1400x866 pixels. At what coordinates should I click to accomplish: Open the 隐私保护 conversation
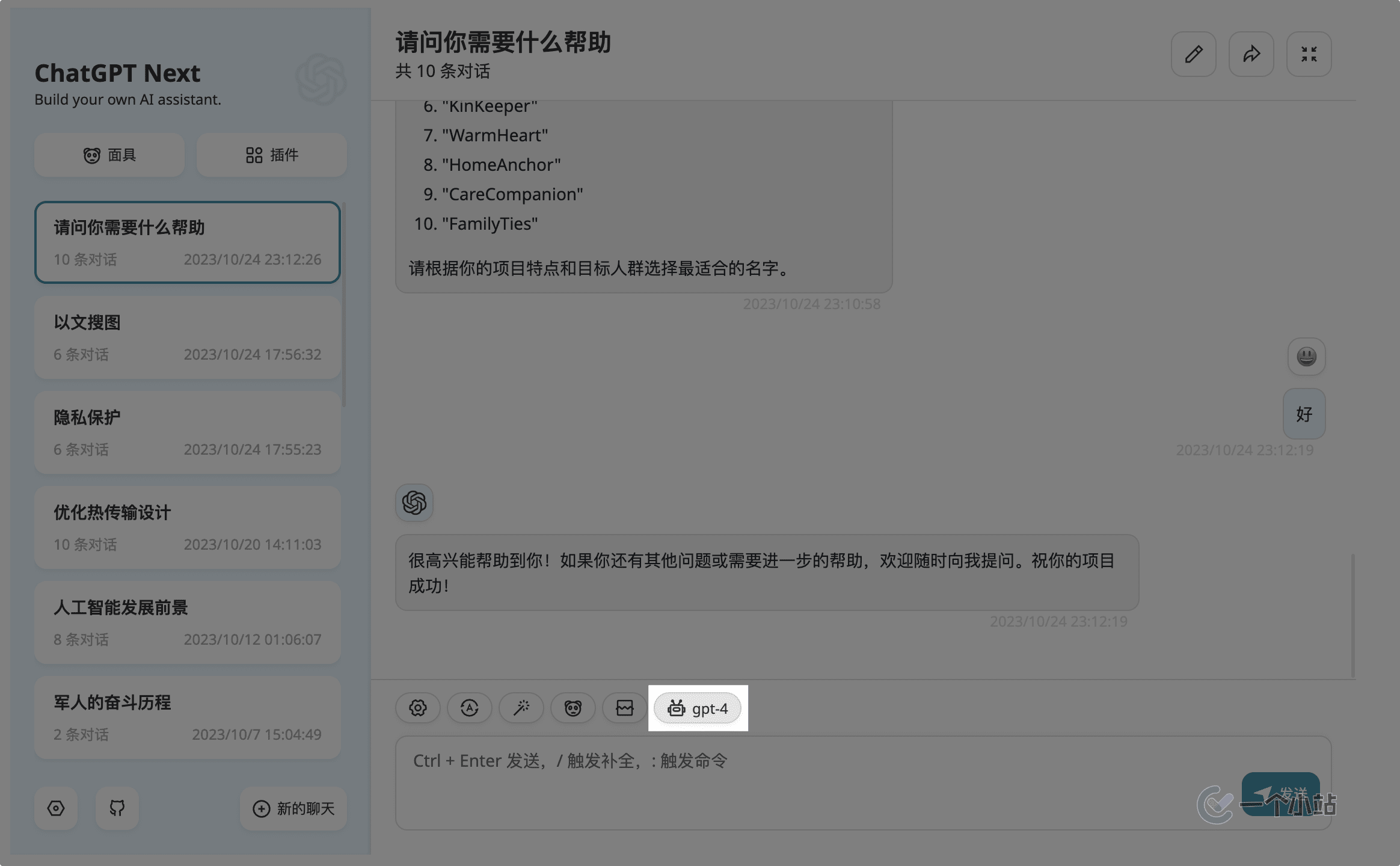pos(188,432)
